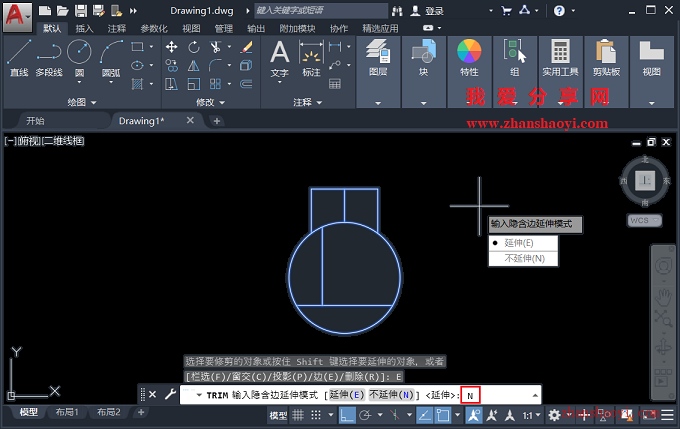
Task: Click the Erase tool icon
Action: point(246,47)
